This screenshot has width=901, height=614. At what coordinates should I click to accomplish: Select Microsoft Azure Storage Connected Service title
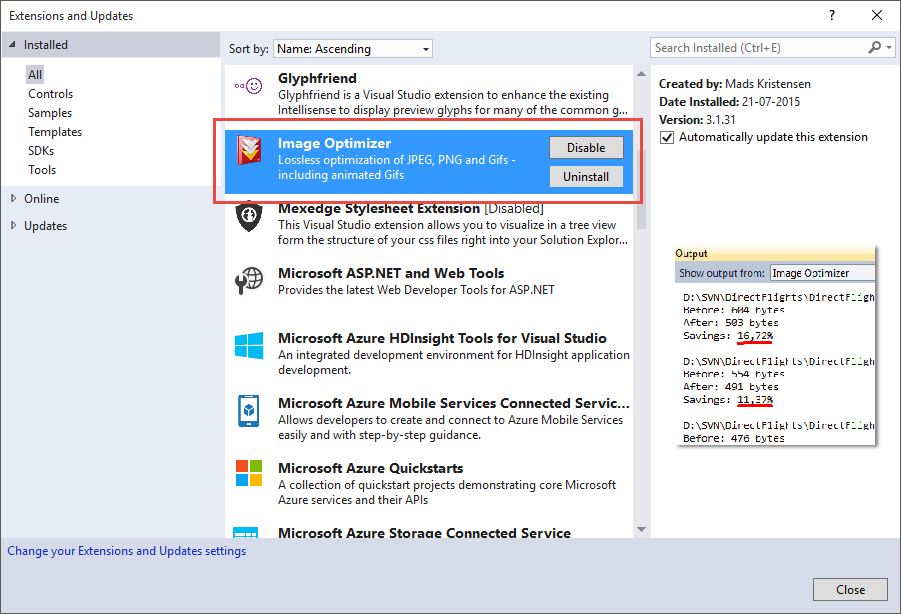(x=425, y=532)
